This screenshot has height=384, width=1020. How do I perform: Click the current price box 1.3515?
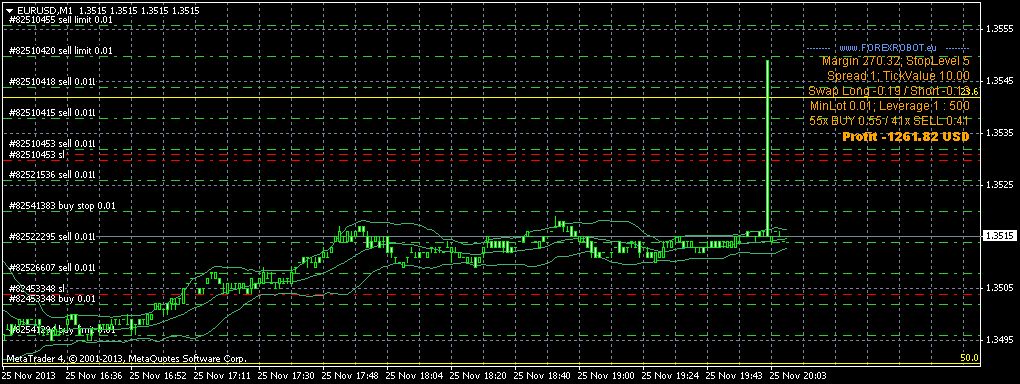coord(1000,236)
